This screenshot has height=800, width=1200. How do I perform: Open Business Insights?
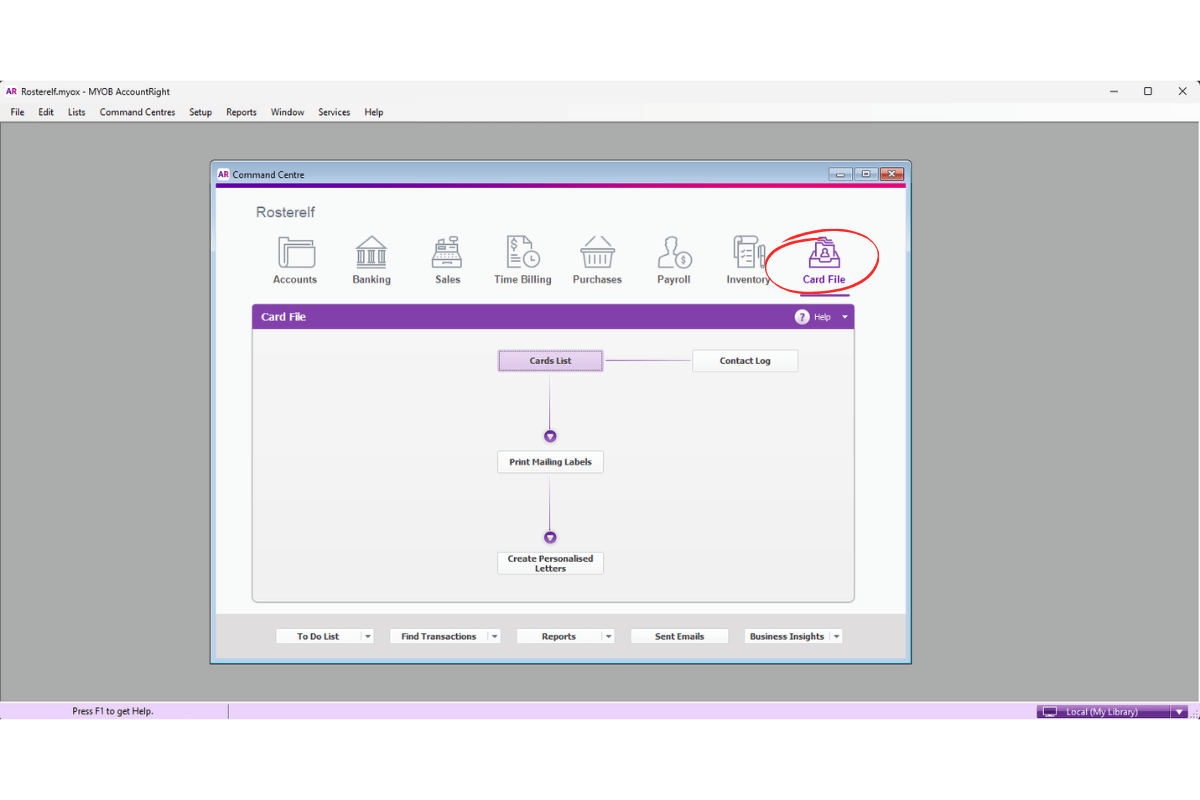[x=787, y=636]
